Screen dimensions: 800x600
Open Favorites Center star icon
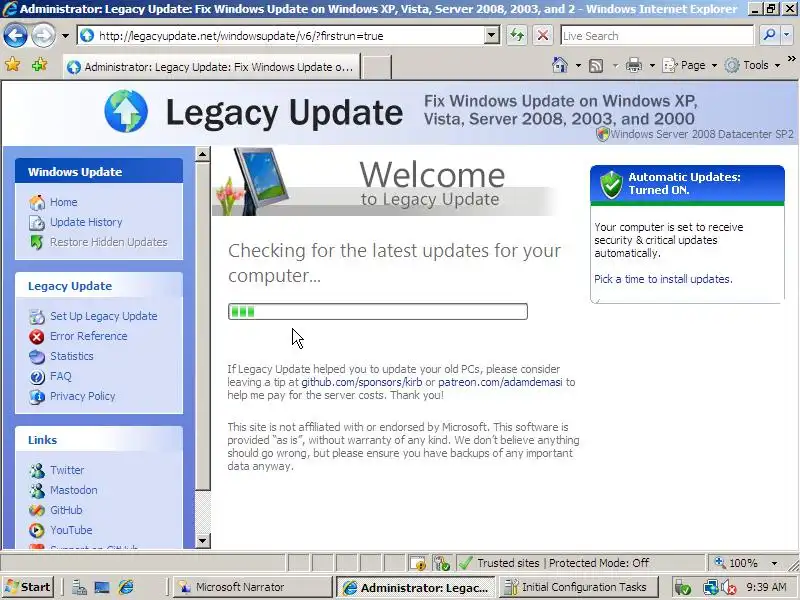(12, 65)
